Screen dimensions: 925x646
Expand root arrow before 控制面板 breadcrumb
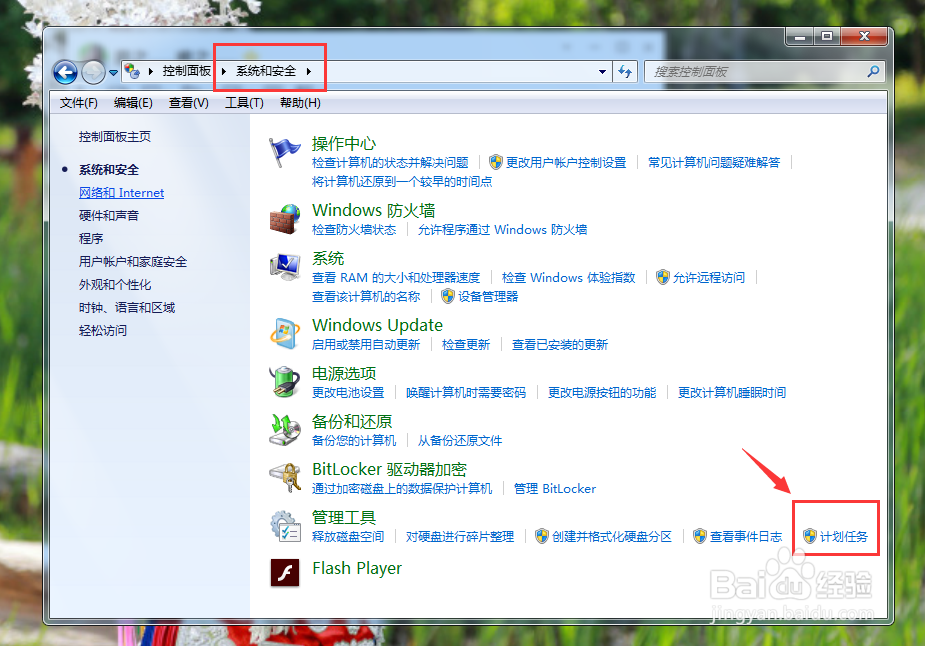click(x=150, y=71)
